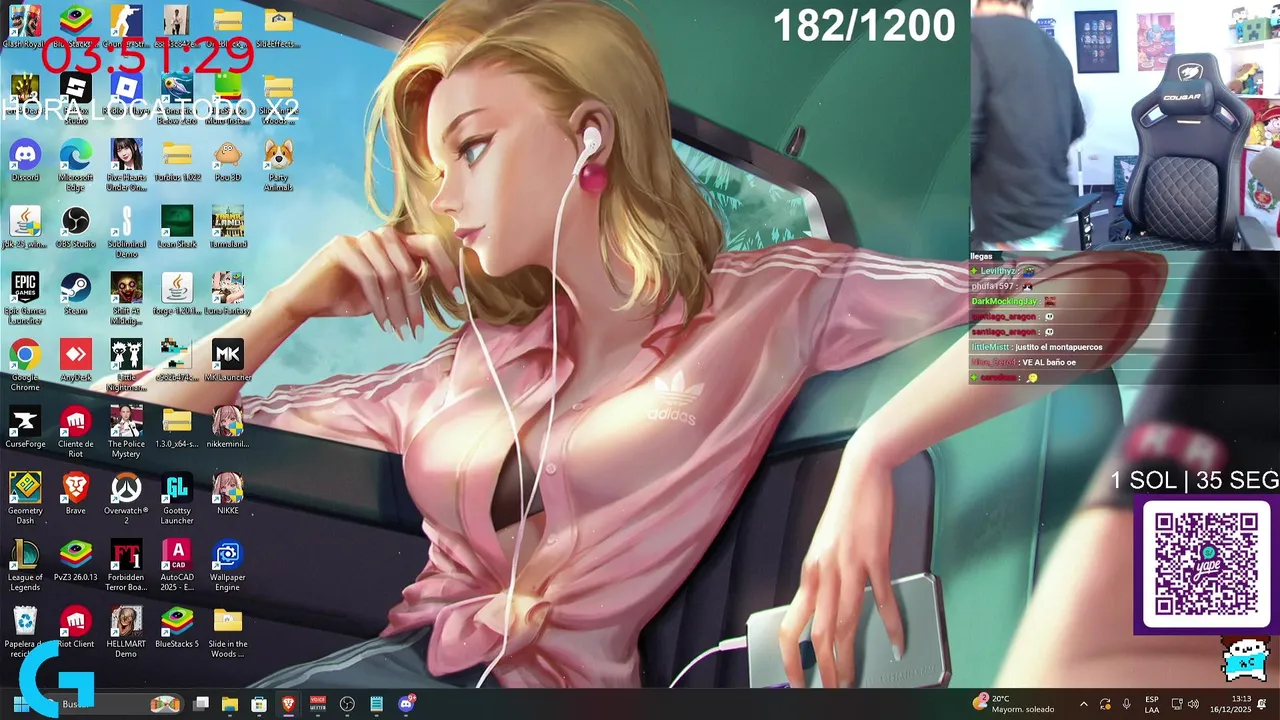Expand the hidden tray icons chevron

(x=1083, y=704)
